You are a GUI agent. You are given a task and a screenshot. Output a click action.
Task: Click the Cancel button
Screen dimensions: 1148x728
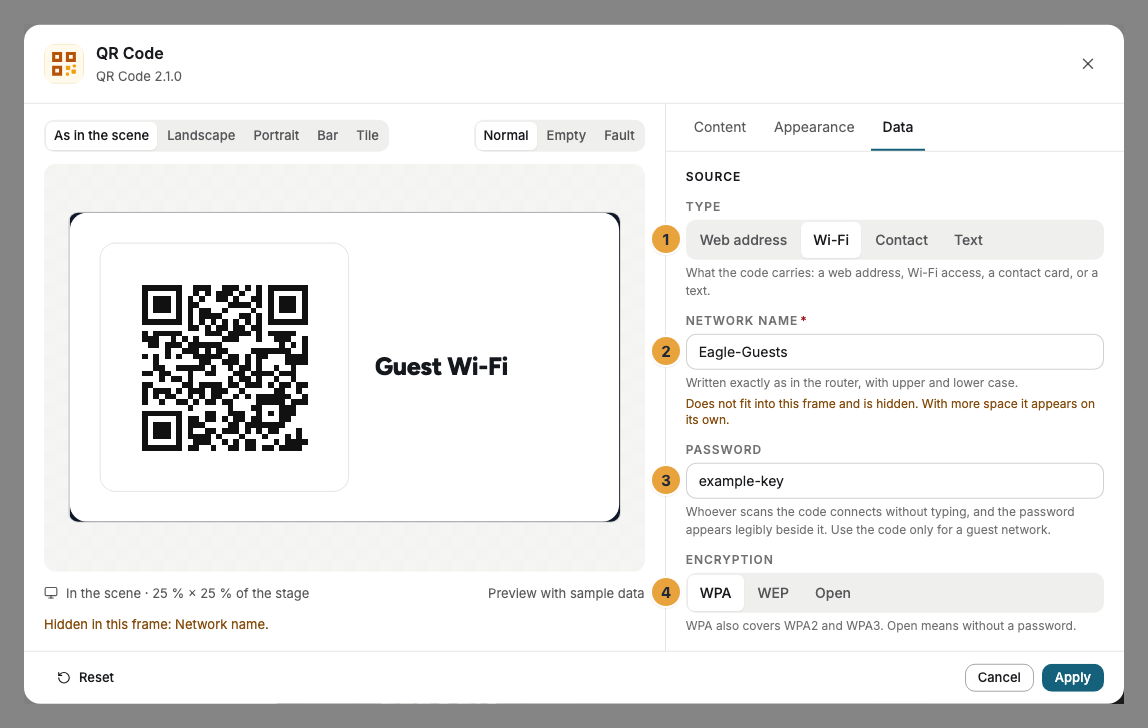click(999, 677)
